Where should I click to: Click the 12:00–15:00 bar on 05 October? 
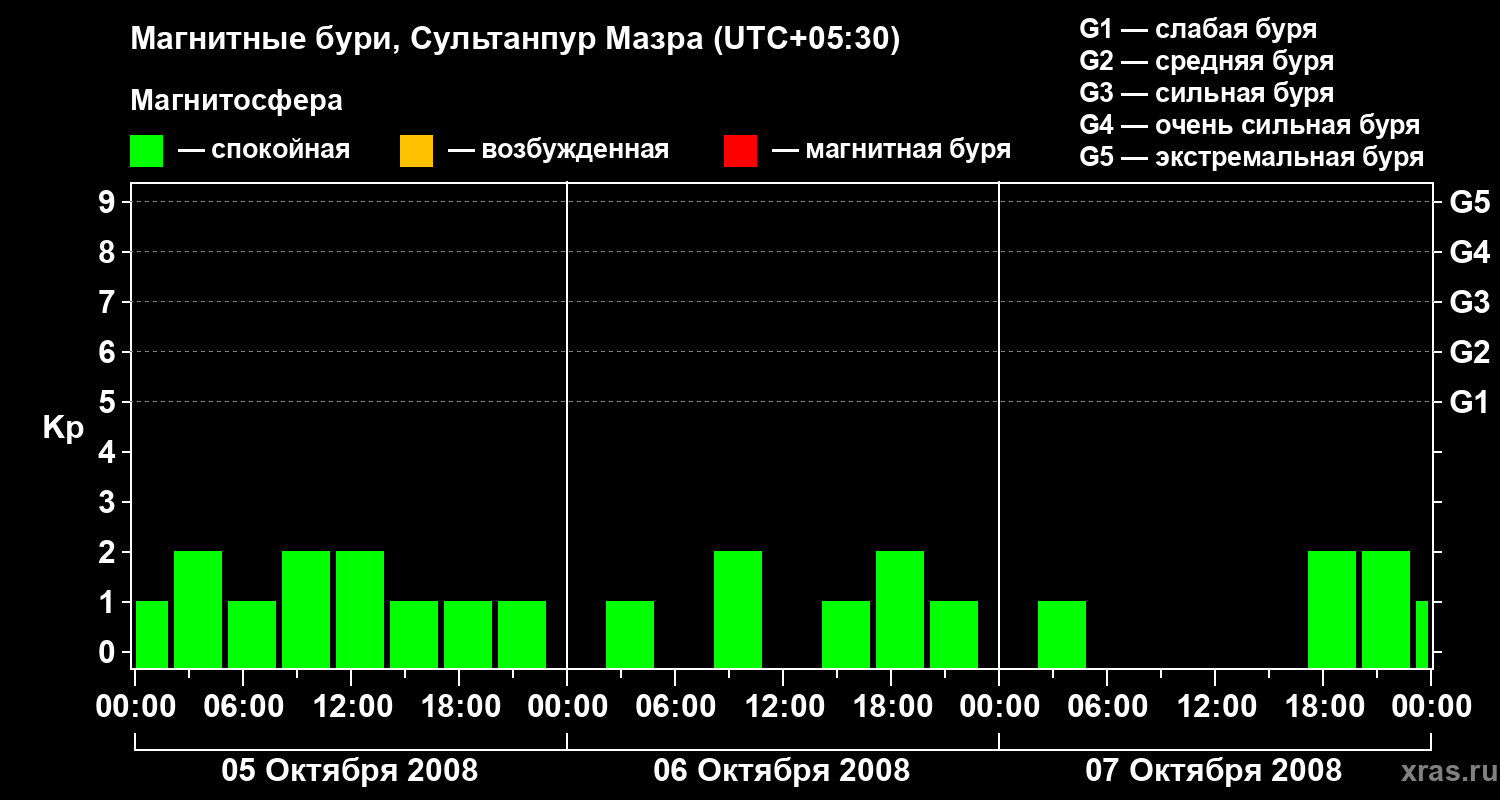(360, 609)
